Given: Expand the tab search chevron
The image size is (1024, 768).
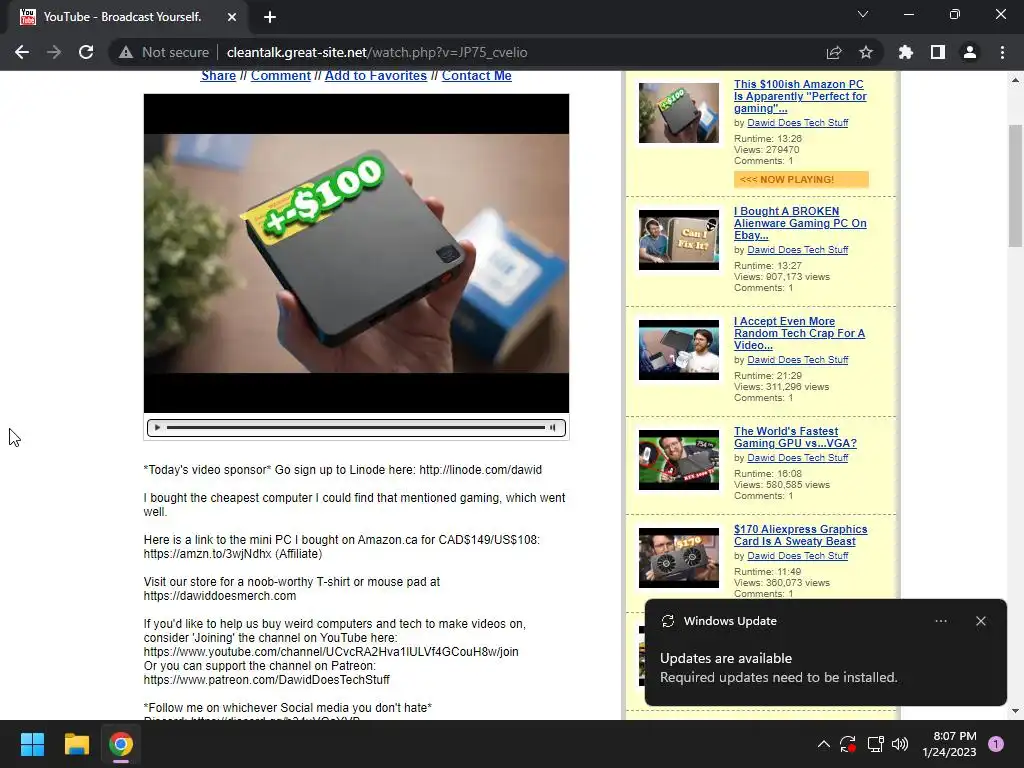Looking at the screenshot, I should [x=863, y=14].
